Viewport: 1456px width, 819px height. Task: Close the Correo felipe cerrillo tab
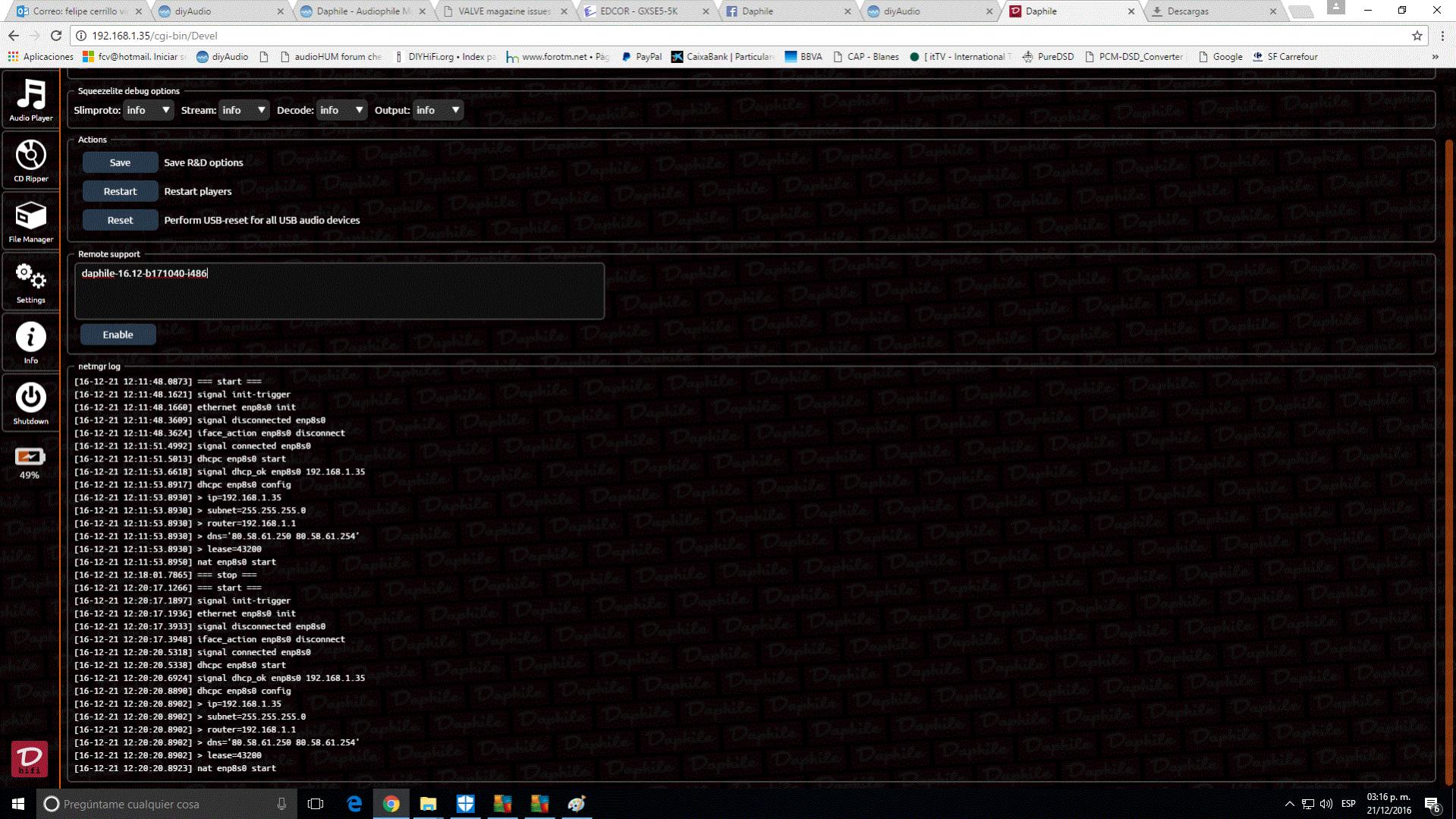138,11
